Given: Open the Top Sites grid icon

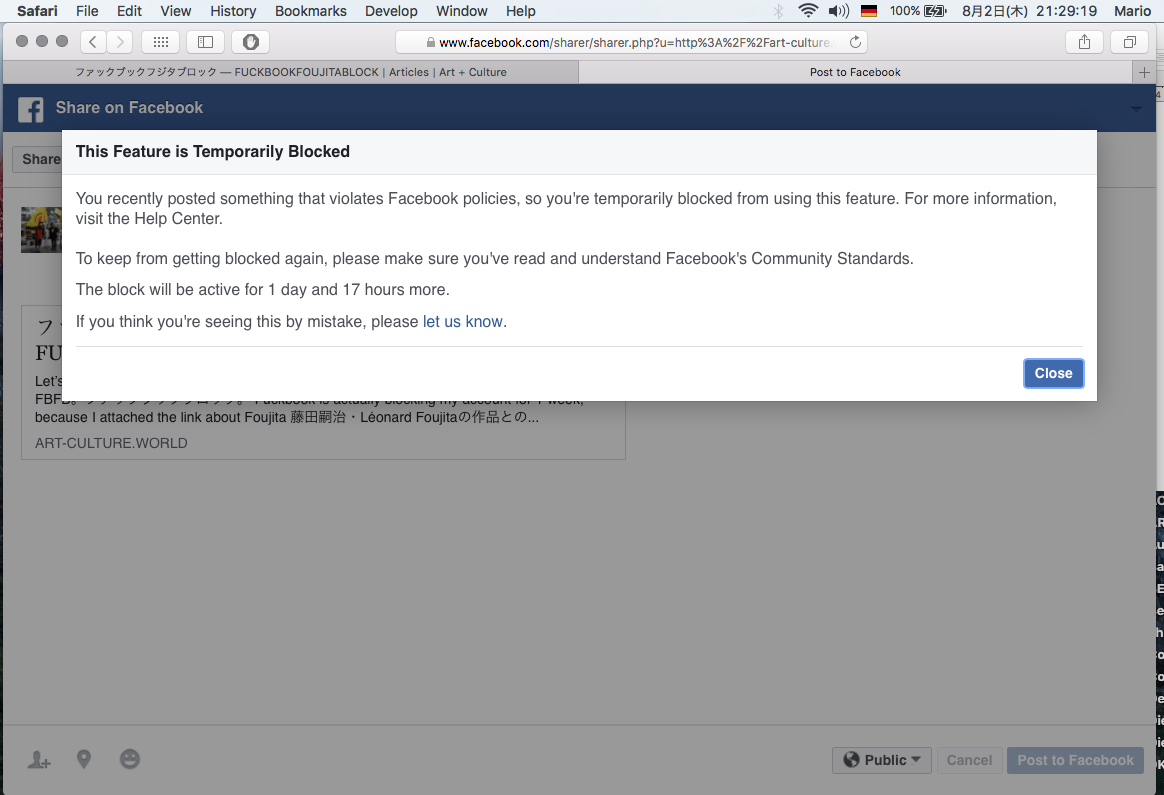Looking at the screenshot, I should tap(160, 42).
